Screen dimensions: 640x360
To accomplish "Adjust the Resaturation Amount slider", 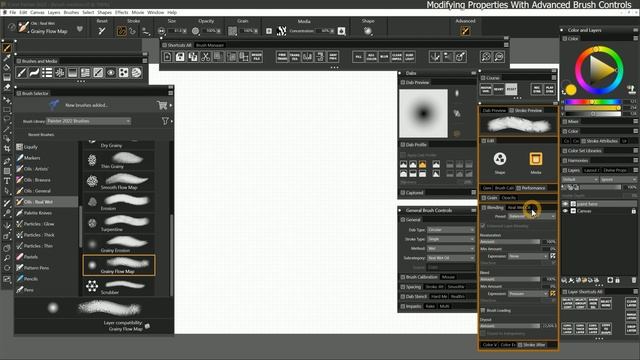I will pos(510,242).
